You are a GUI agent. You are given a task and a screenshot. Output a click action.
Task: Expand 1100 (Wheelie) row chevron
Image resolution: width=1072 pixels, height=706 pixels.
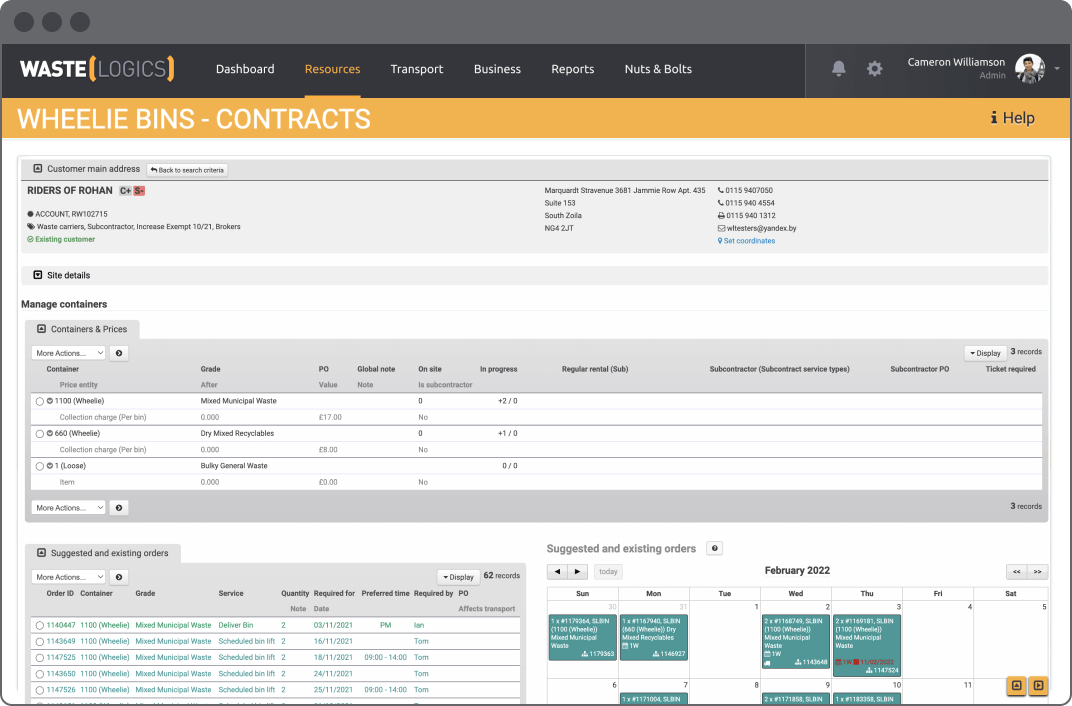pyautogui.click(x=50, y=401)
